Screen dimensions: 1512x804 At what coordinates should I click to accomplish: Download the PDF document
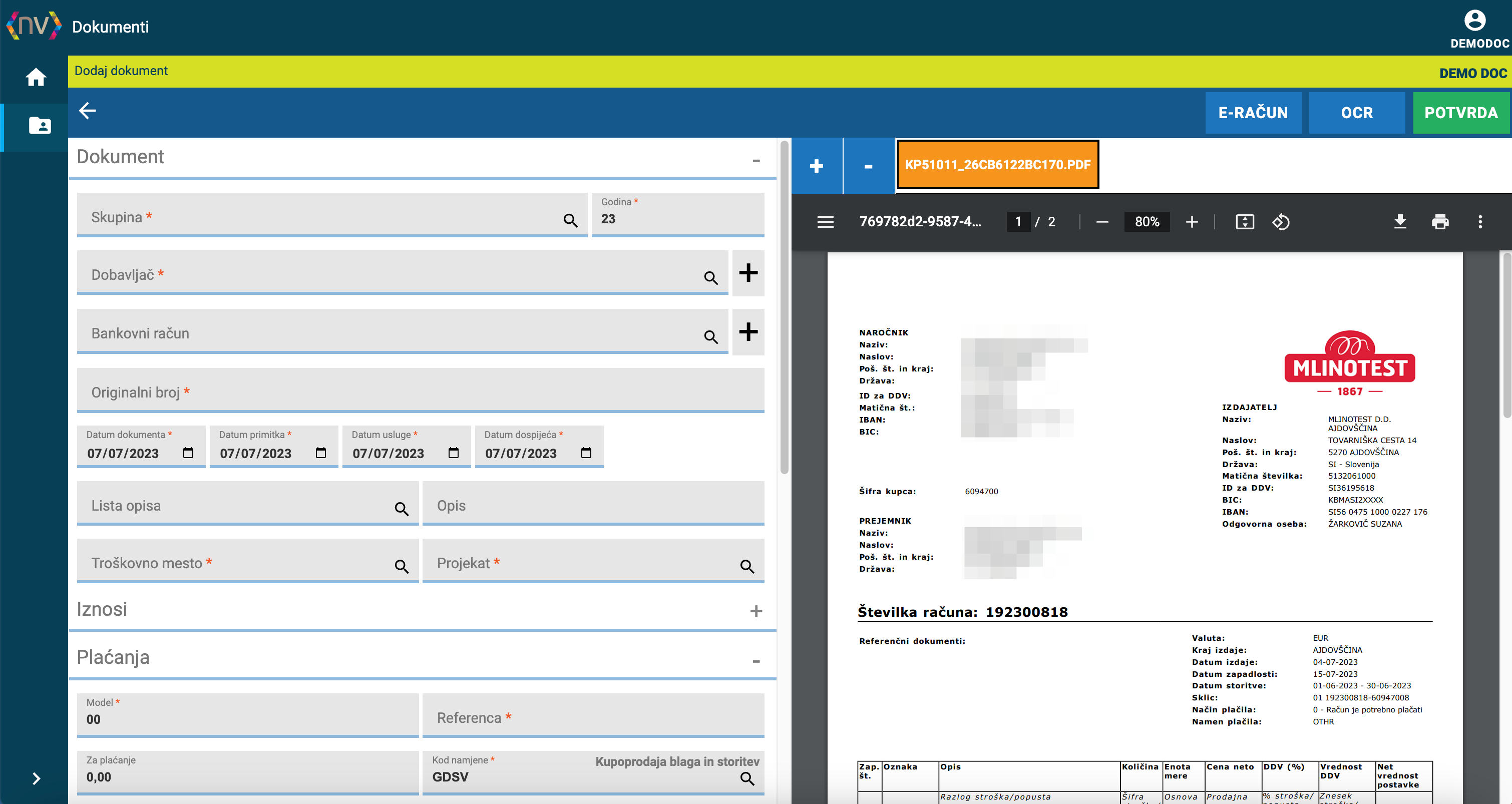[1400, 222]
